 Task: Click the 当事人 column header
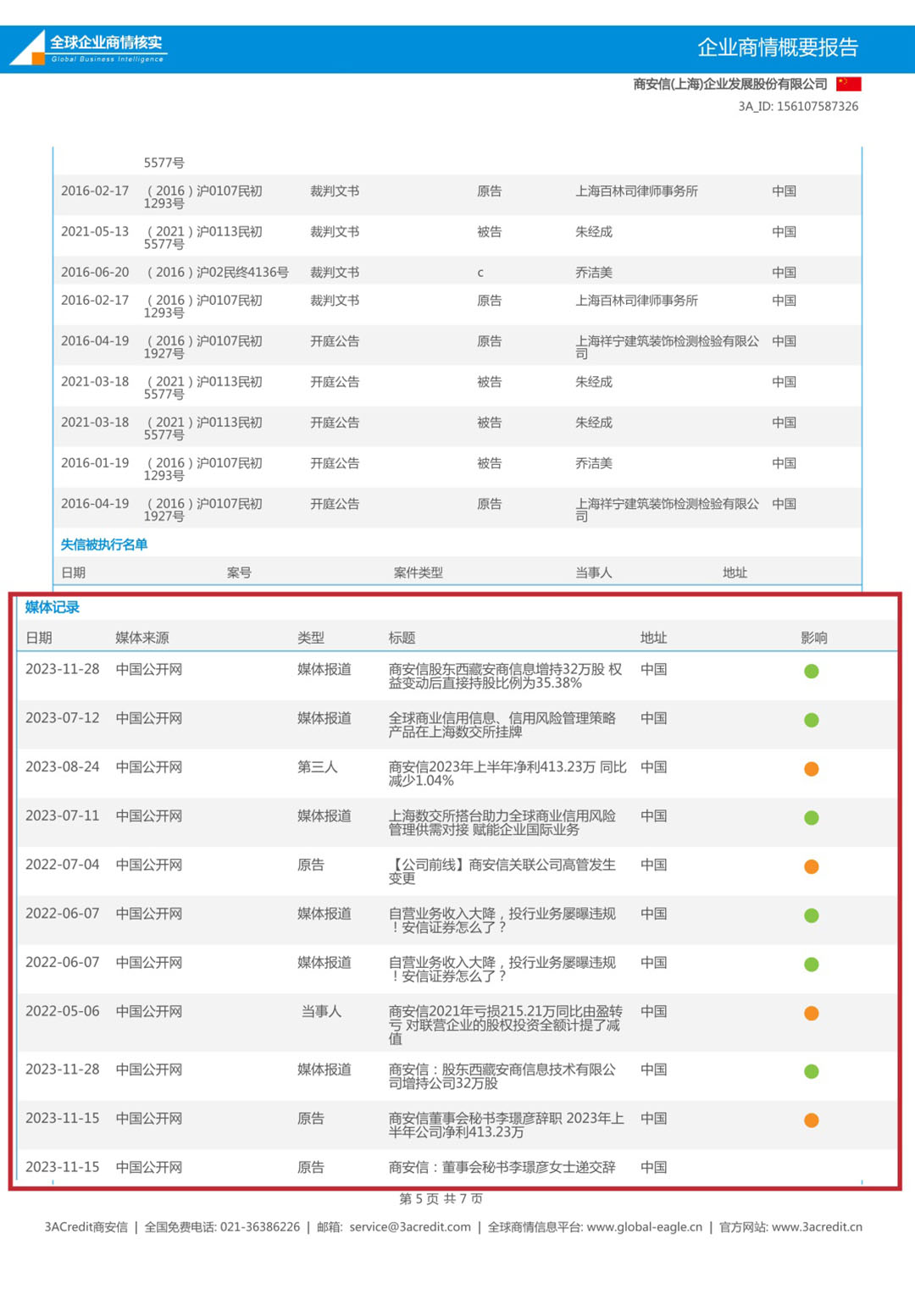click(x=594, y=572)
